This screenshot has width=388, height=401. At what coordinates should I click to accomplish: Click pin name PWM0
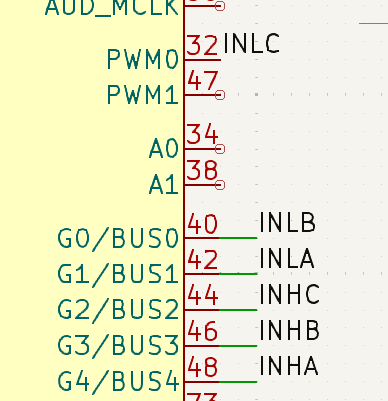pos(143,60)
